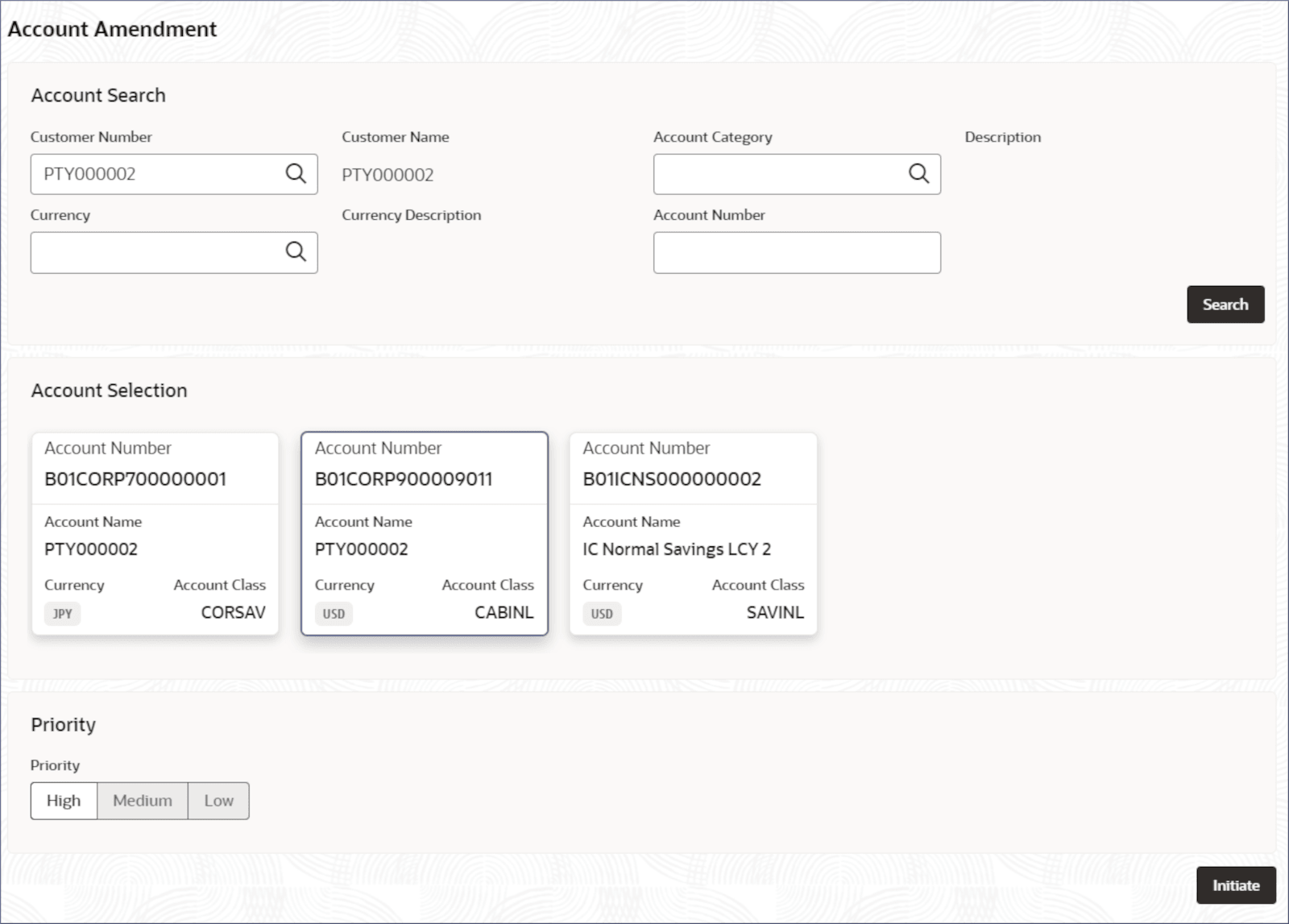Click the Account Number search field
Screen dimensions: 1289x924
797,253
